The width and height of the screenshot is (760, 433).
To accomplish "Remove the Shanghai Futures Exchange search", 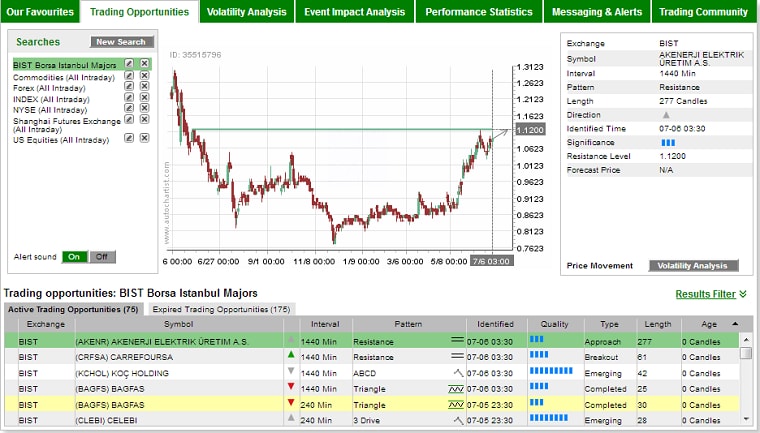I will pyautogui.click(x=144, y=119).
